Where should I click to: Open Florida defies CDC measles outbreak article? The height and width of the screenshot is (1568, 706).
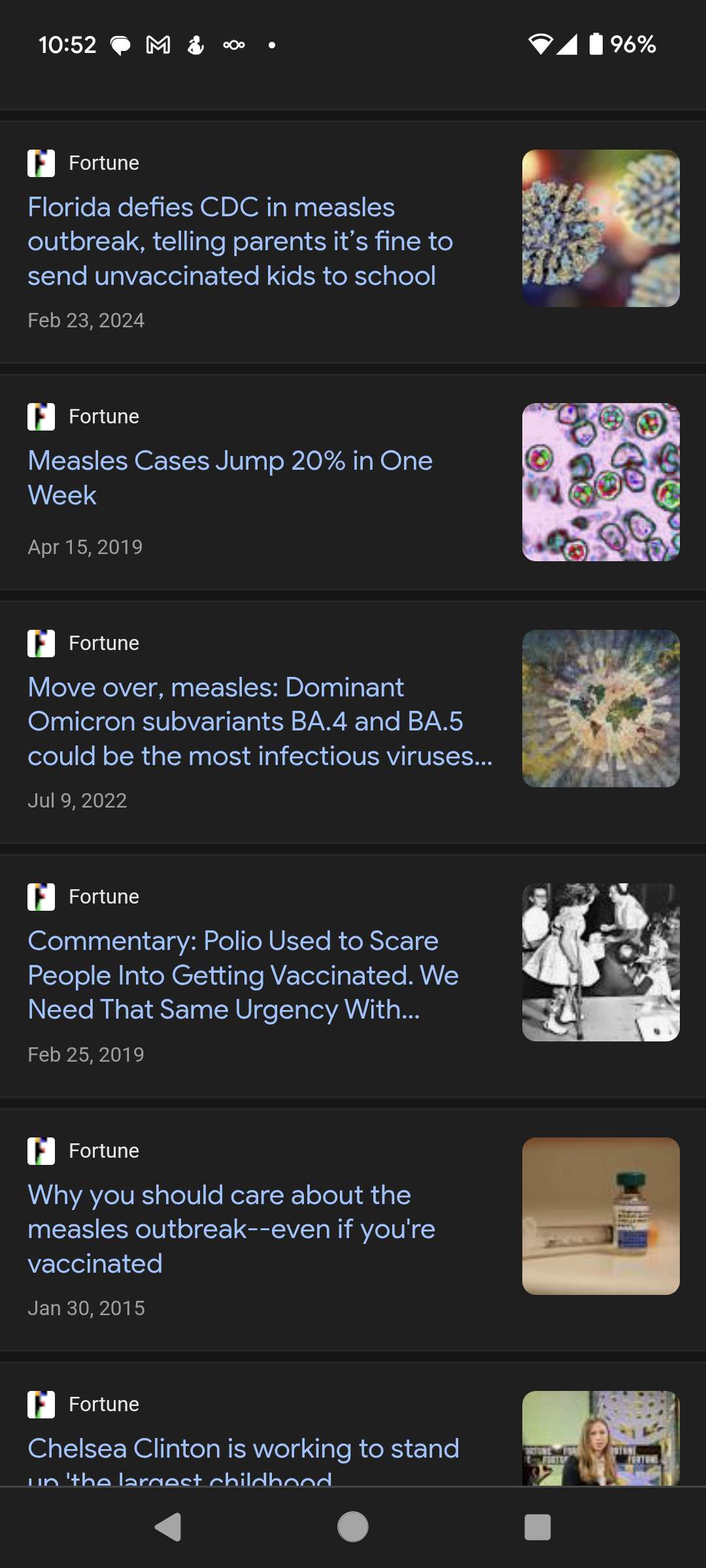[x=240, y=242]
